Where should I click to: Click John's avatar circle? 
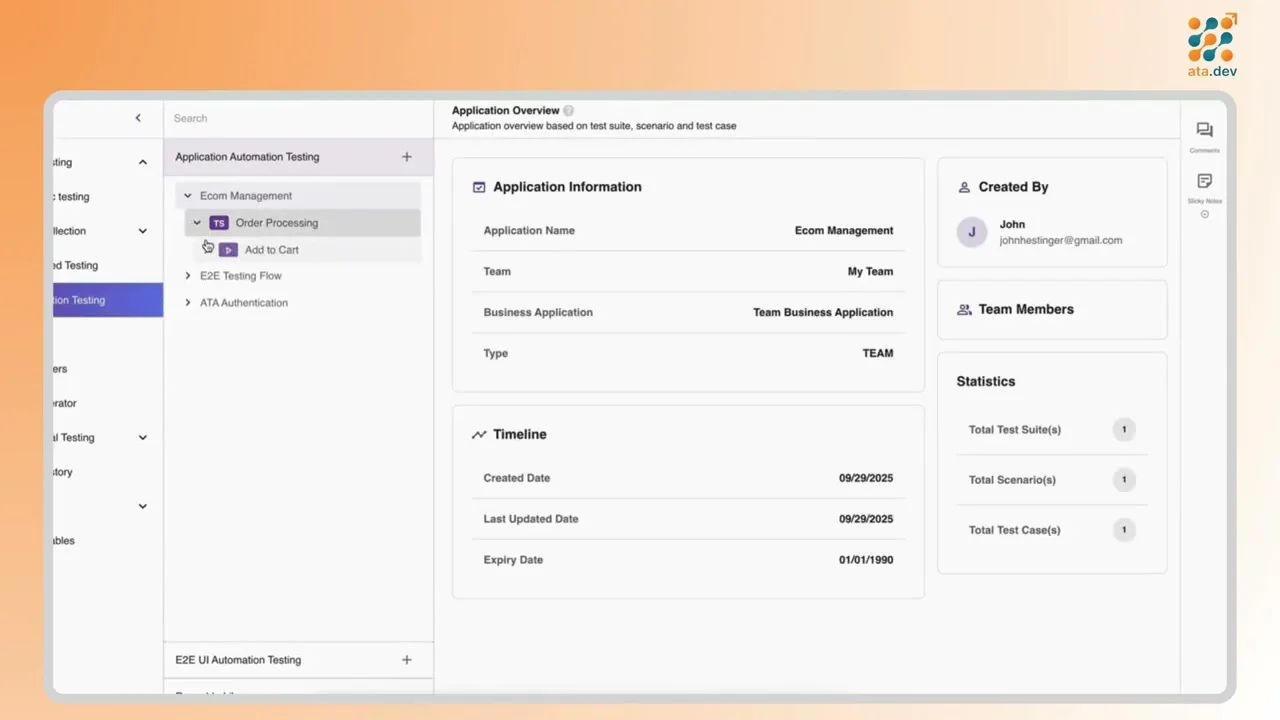tap(971, 232)
